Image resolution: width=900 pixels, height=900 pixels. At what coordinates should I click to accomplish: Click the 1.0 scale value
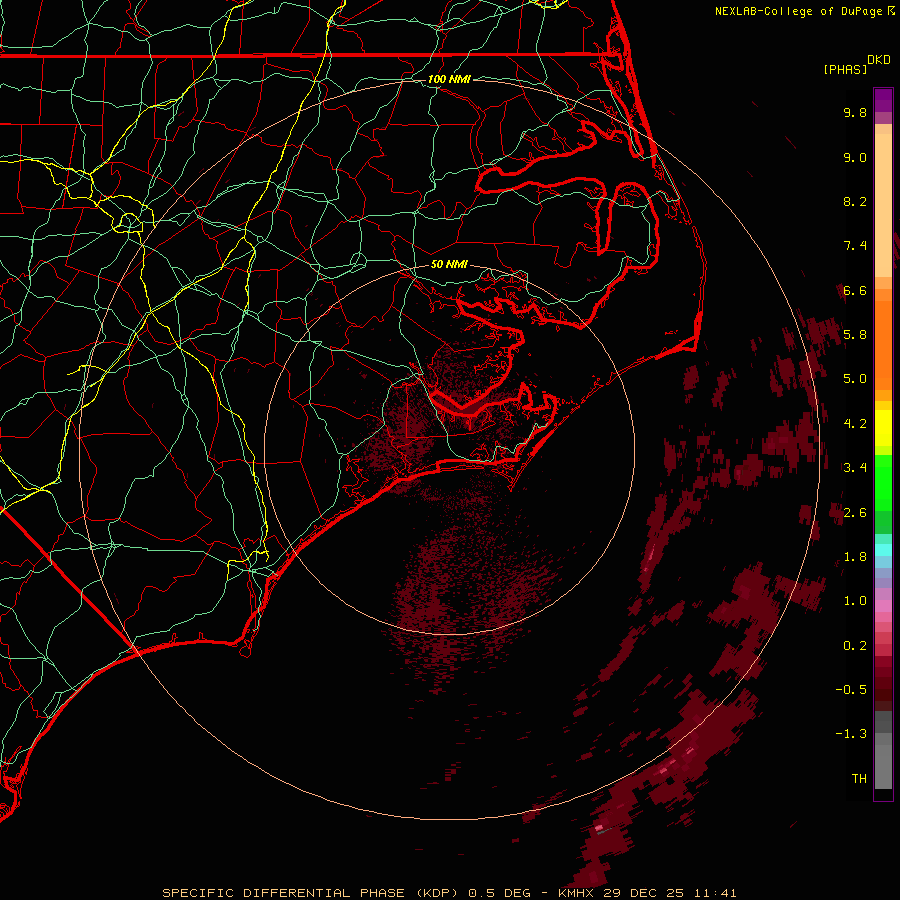coord(855,601)
